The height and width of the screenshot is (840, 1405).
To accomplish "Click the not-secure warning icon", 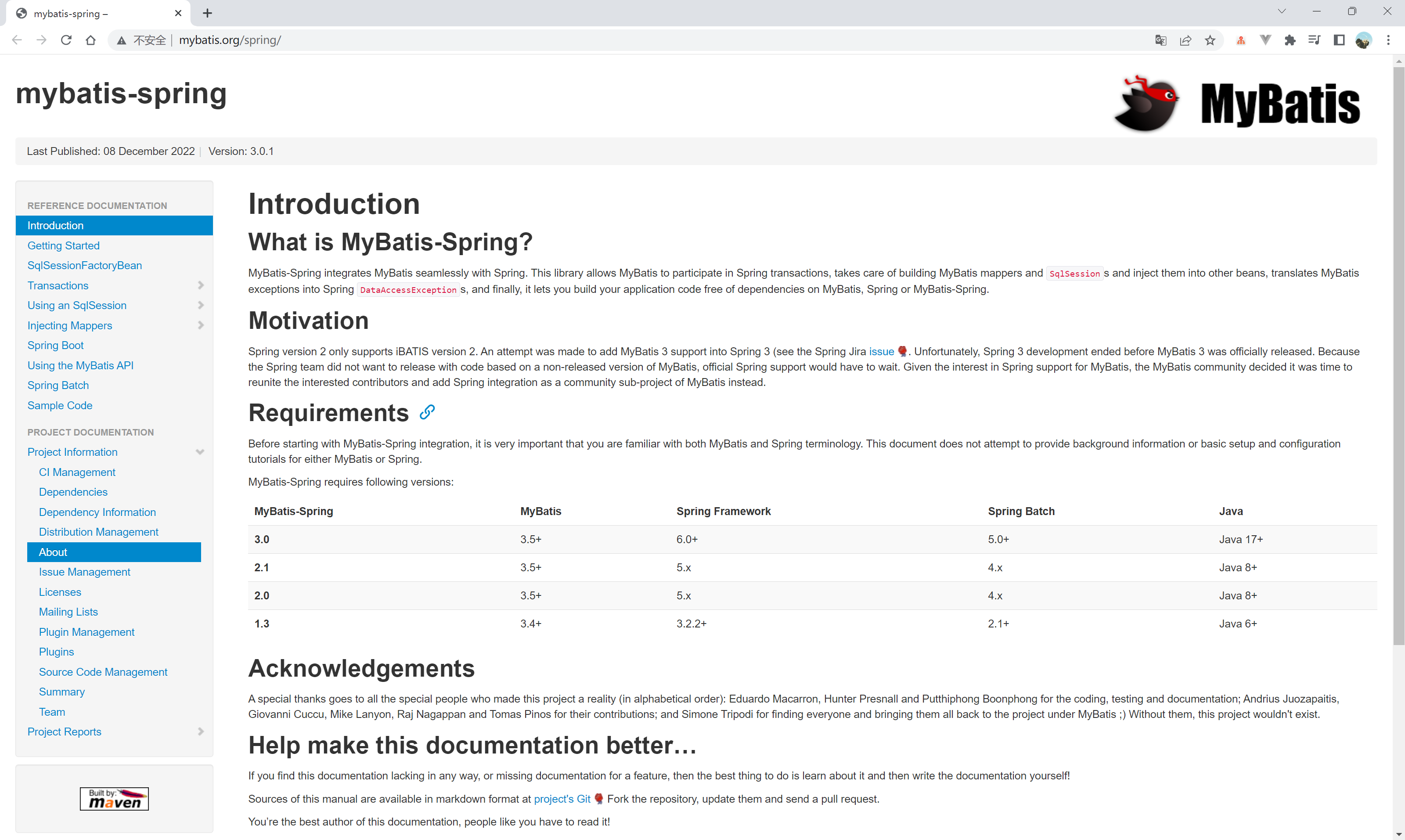I will click(121, 40).
